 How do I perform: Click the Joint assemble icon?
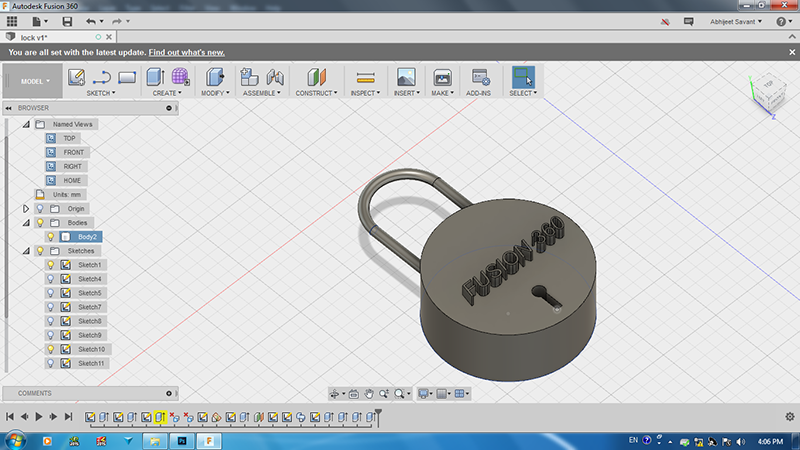pyautogui.click(x=275, y=77)
